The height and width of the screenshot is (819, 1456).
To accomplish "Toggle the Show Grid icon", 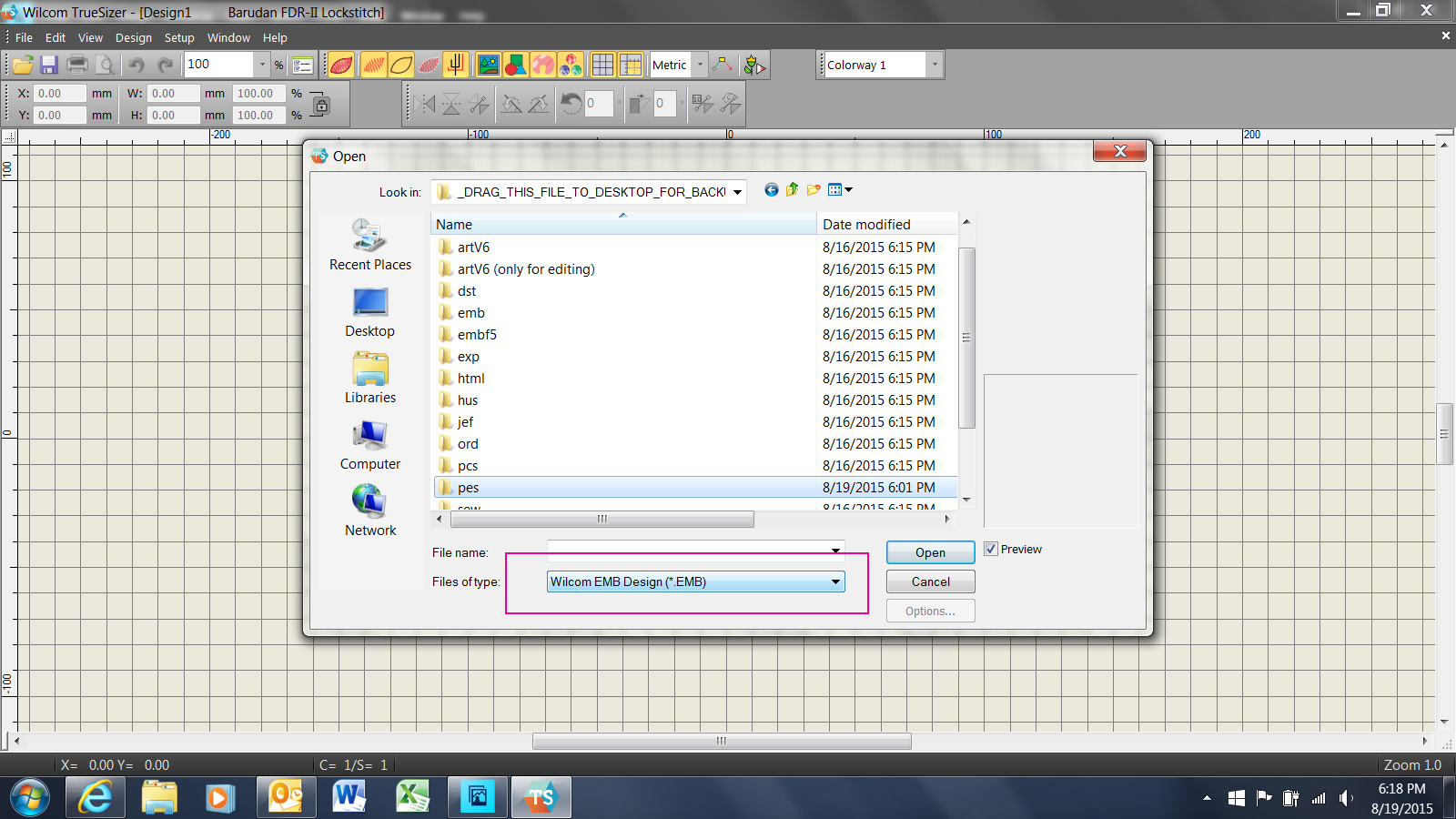I will [x=602, y=65].
